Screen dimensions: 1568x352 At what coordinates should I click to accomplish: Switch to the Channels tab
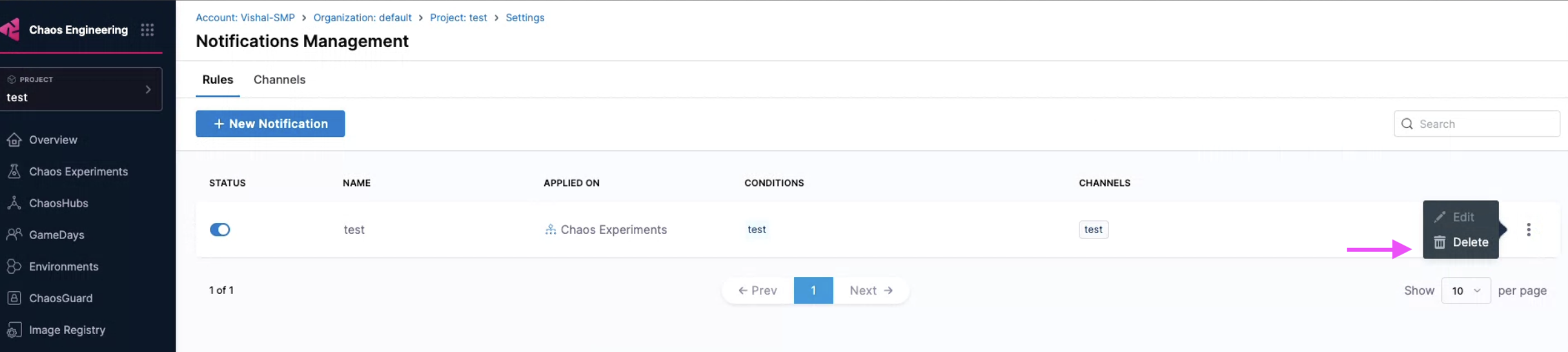(279, 80)
